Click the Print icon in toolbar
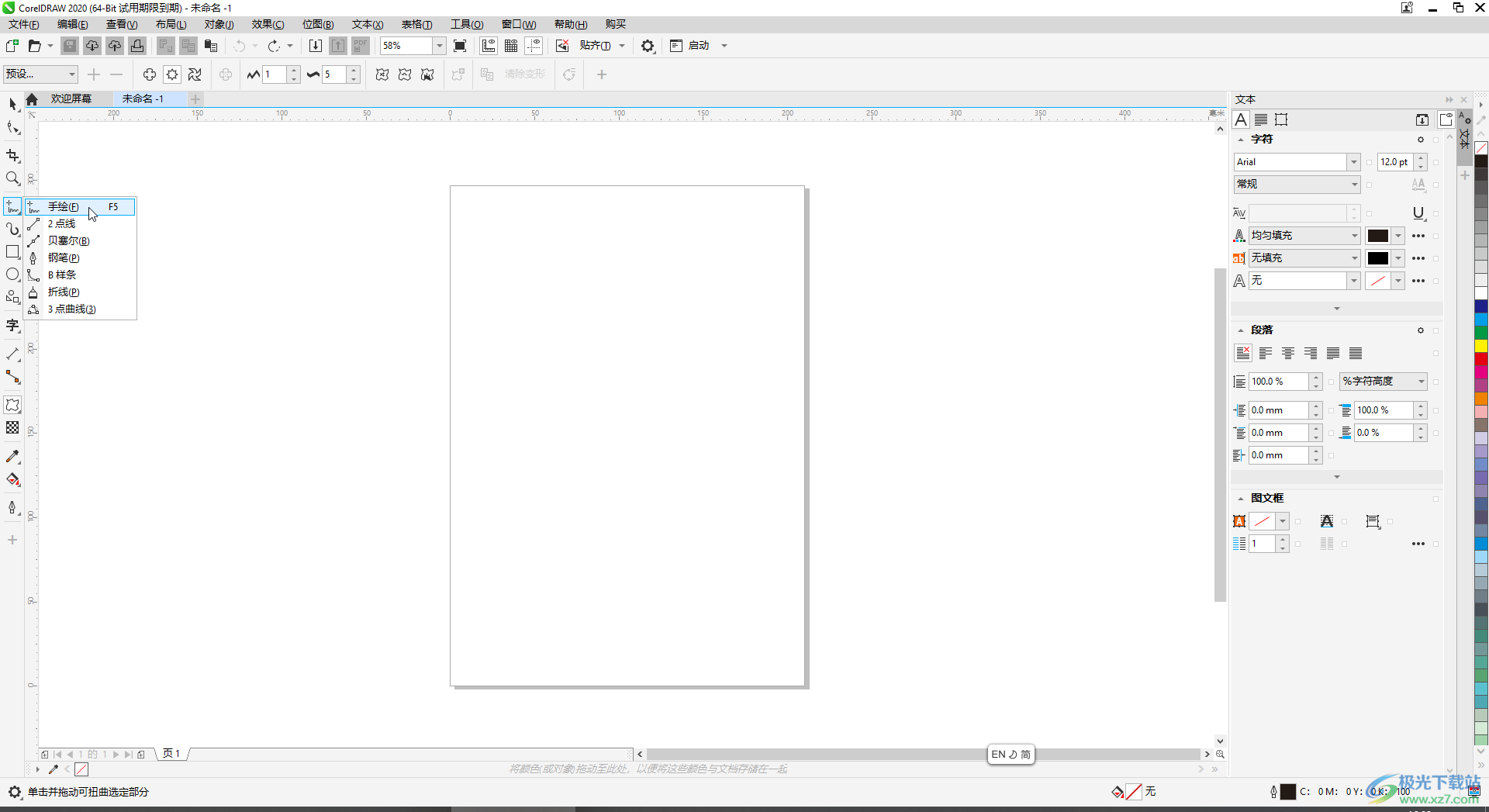The width and height of the screenshot is (1489, 812). [x=137, y=46]
